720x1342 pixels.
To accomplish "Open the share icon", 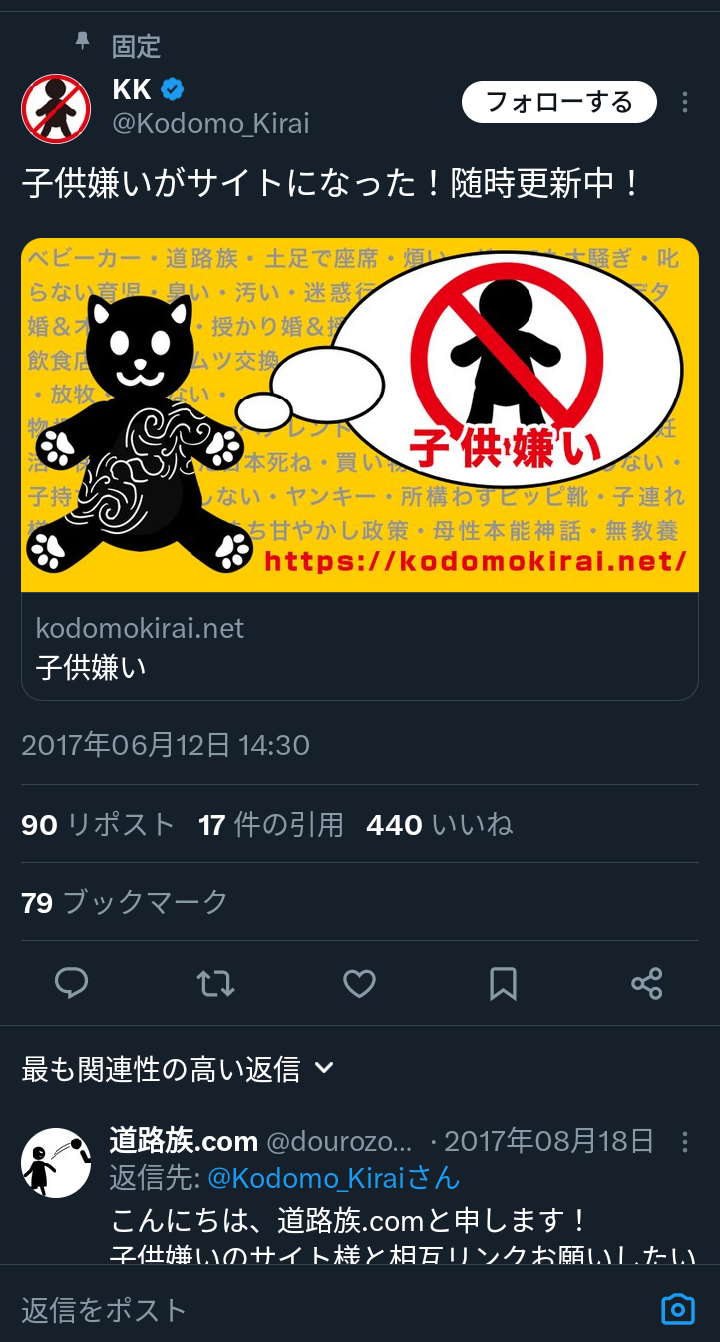I will coord(647,984).
